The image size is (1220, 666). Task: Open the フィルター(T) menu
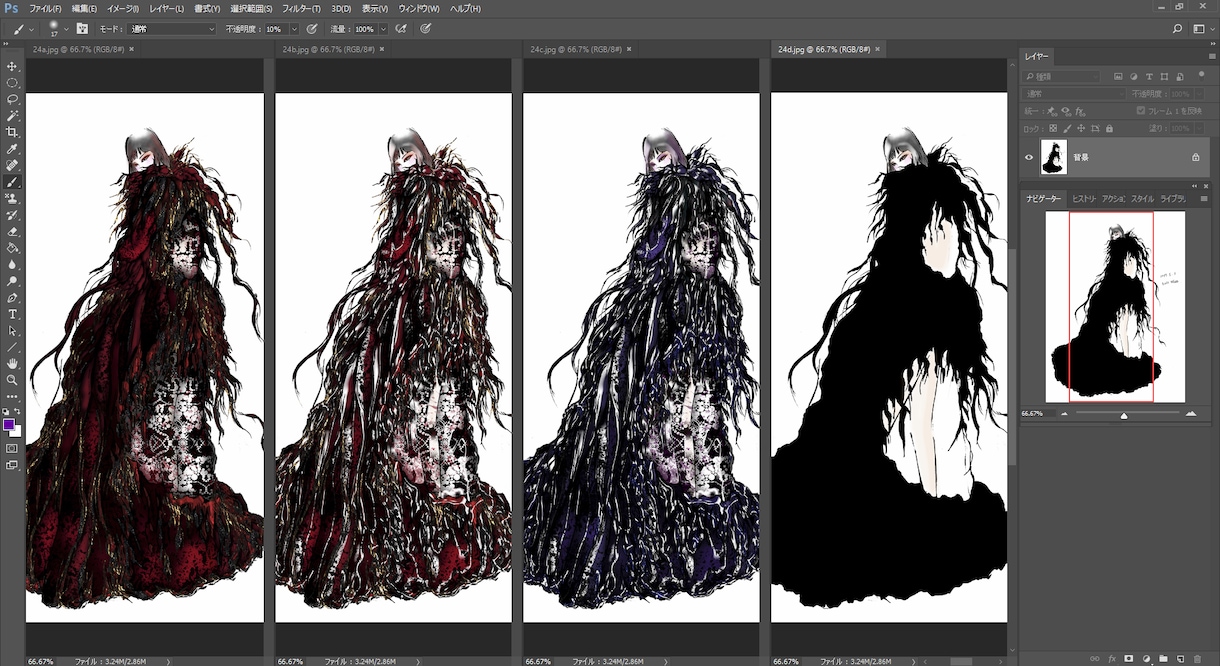[302, 8]
